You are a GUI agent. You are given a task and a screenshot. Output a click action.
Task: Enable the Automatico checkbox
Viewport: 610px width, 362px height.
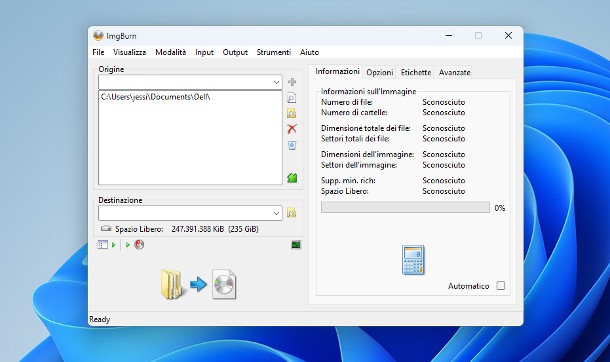click(x=501, y=286)
